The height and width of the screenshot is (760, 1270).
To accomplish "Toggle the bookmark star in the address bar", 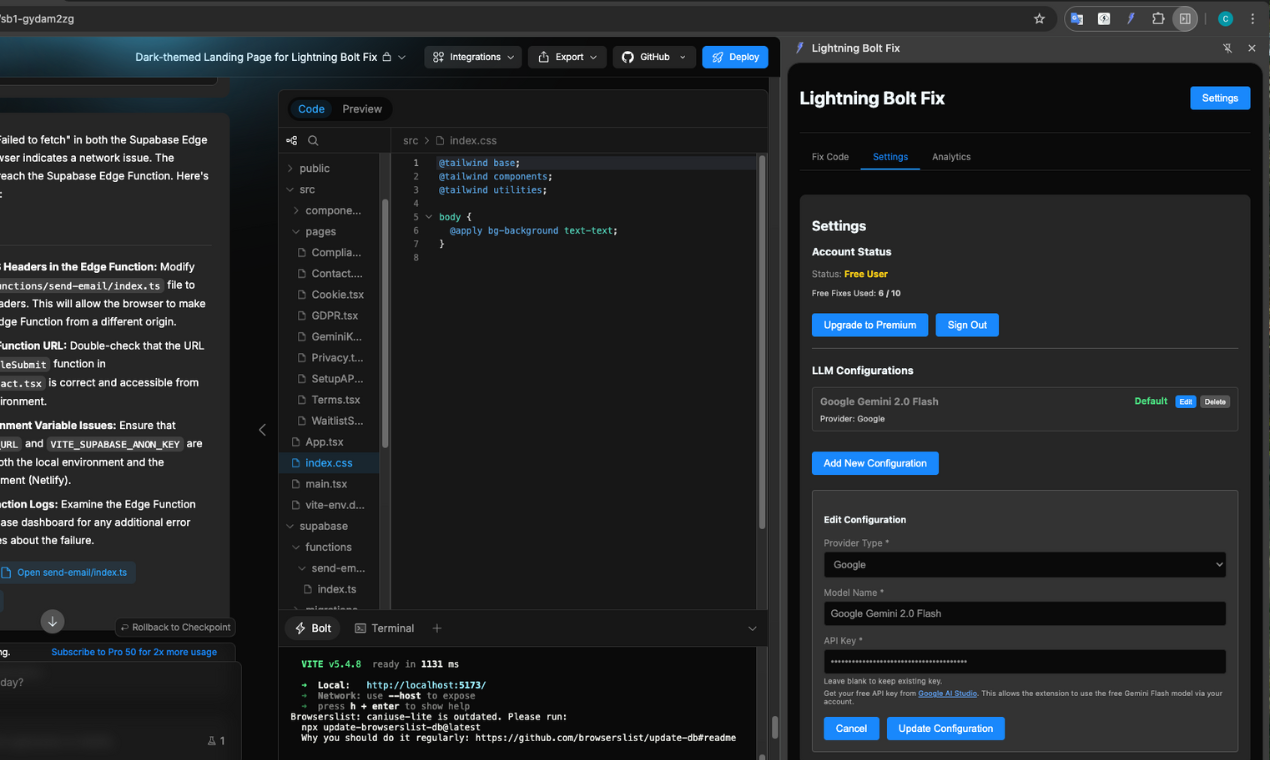I will [1039, 18].
